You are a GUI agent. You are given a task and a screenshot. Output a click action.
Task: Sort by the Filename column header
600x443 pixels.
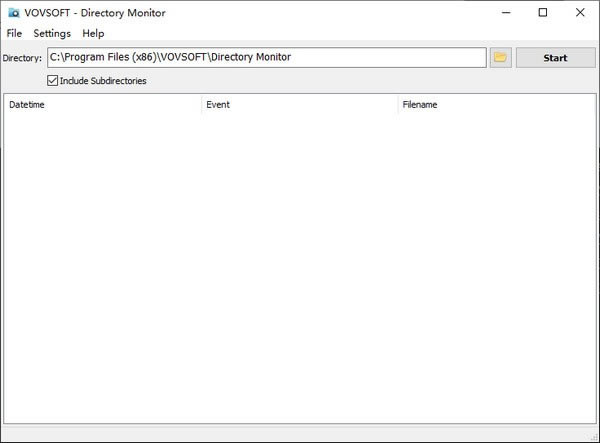pyautogui.click(x=497, y=104)
